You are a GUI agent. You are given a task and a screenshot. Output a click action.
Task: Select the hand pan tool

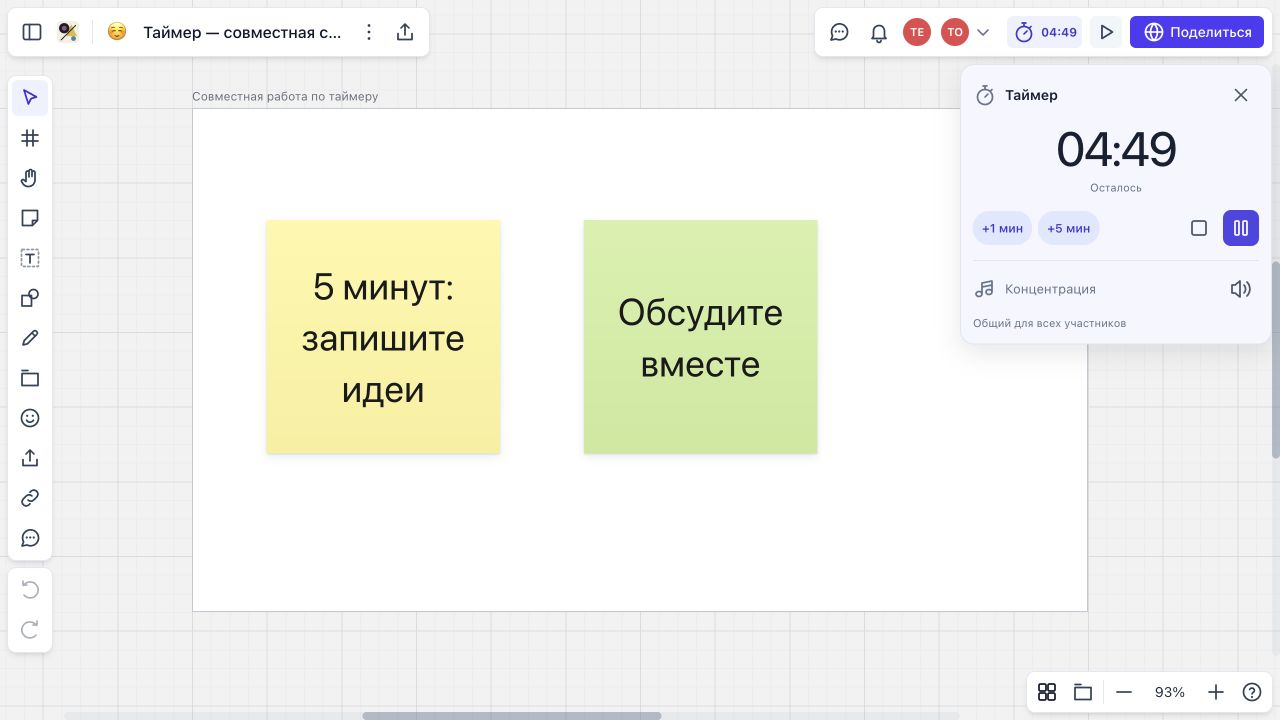coord(30,178)
